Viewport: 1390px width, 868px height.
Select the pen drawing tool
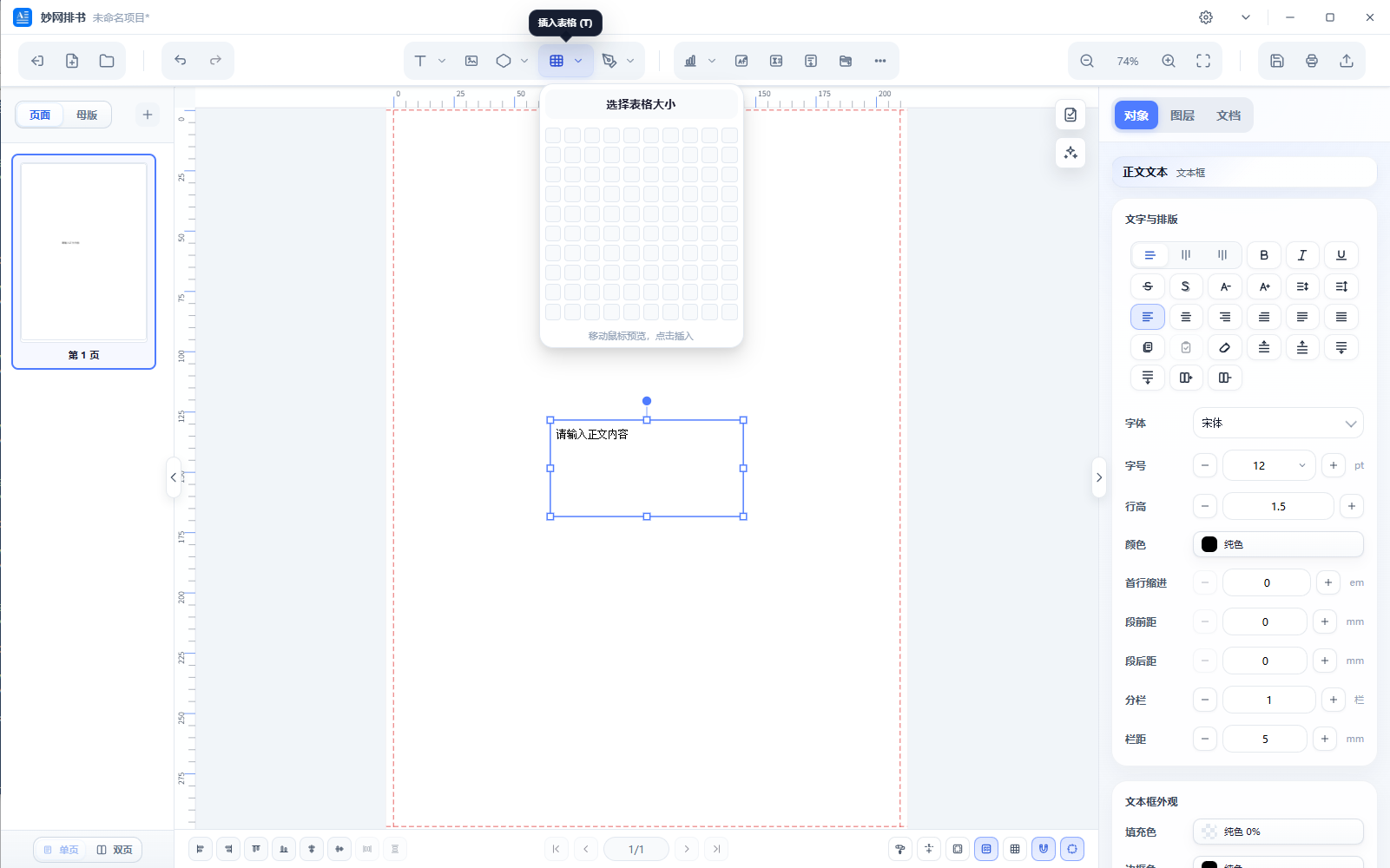609,61
